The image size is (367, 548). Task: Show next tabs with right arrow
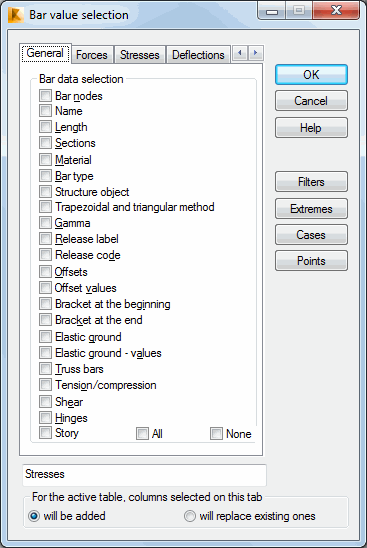256,53
